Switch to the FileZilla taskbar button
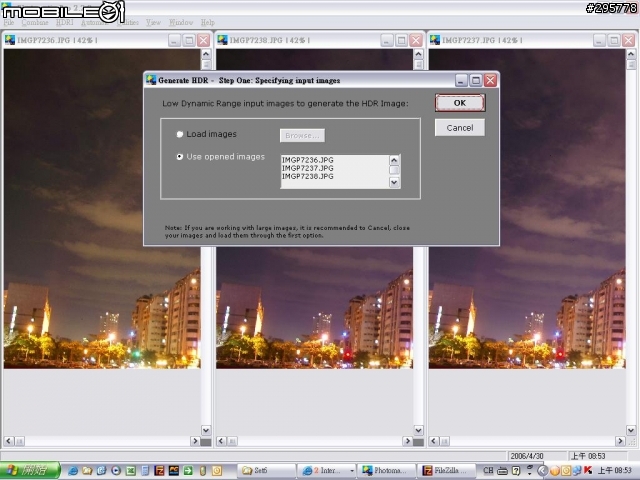The image size is (640, 480). point(446,471)
